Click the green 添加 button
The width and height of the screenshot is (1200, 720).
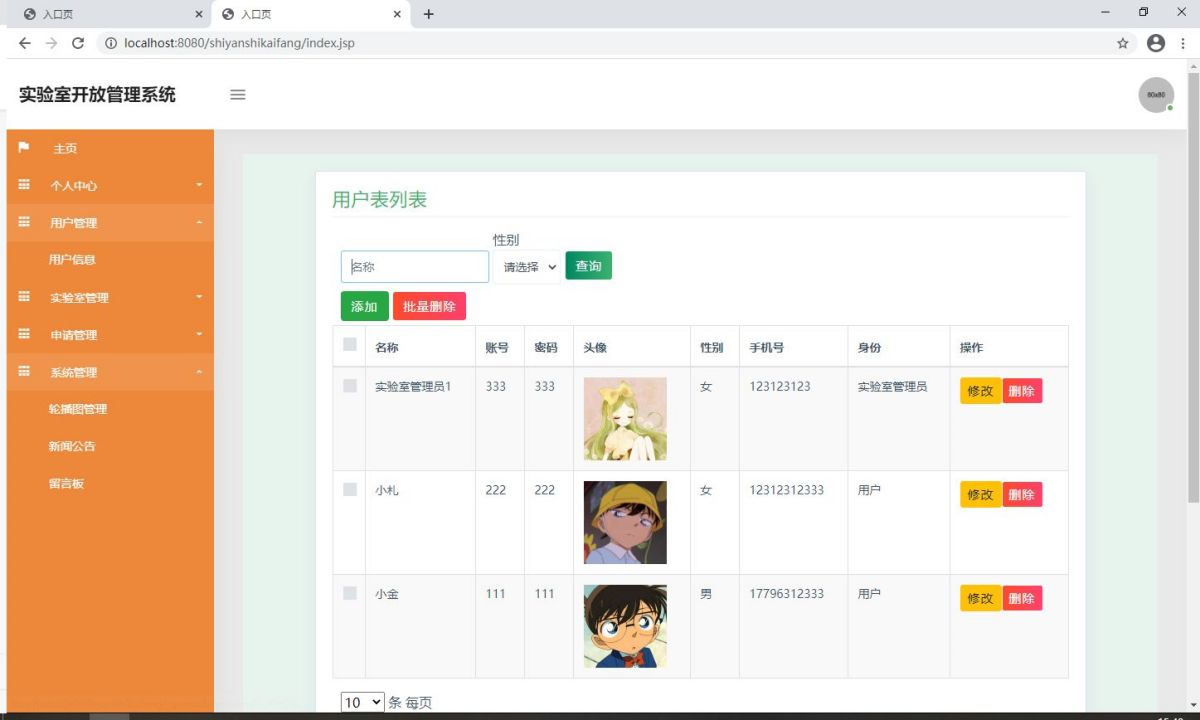tap(364, 306)
